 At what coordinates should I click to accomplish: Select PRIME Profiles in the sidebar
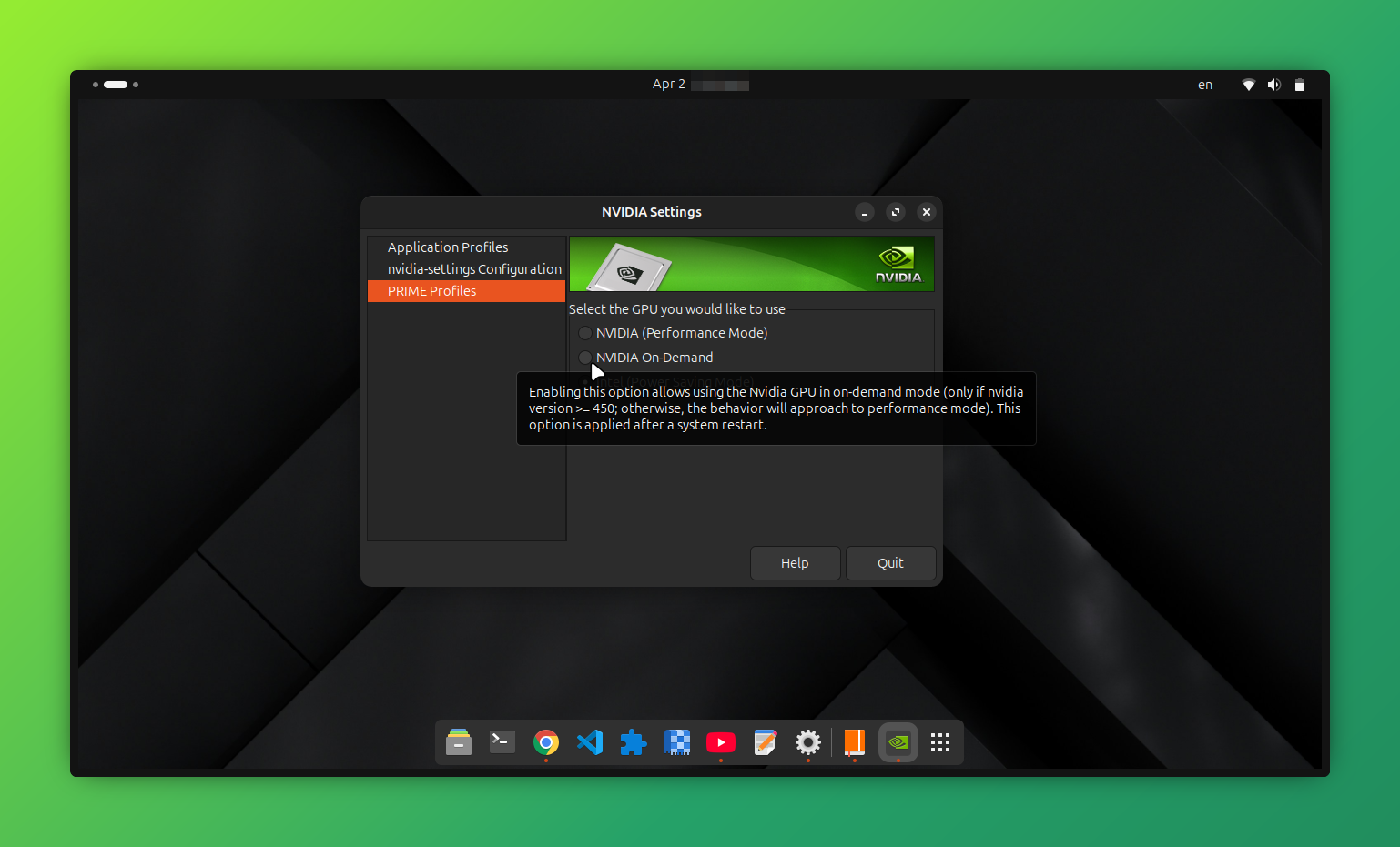pos(431,290)
